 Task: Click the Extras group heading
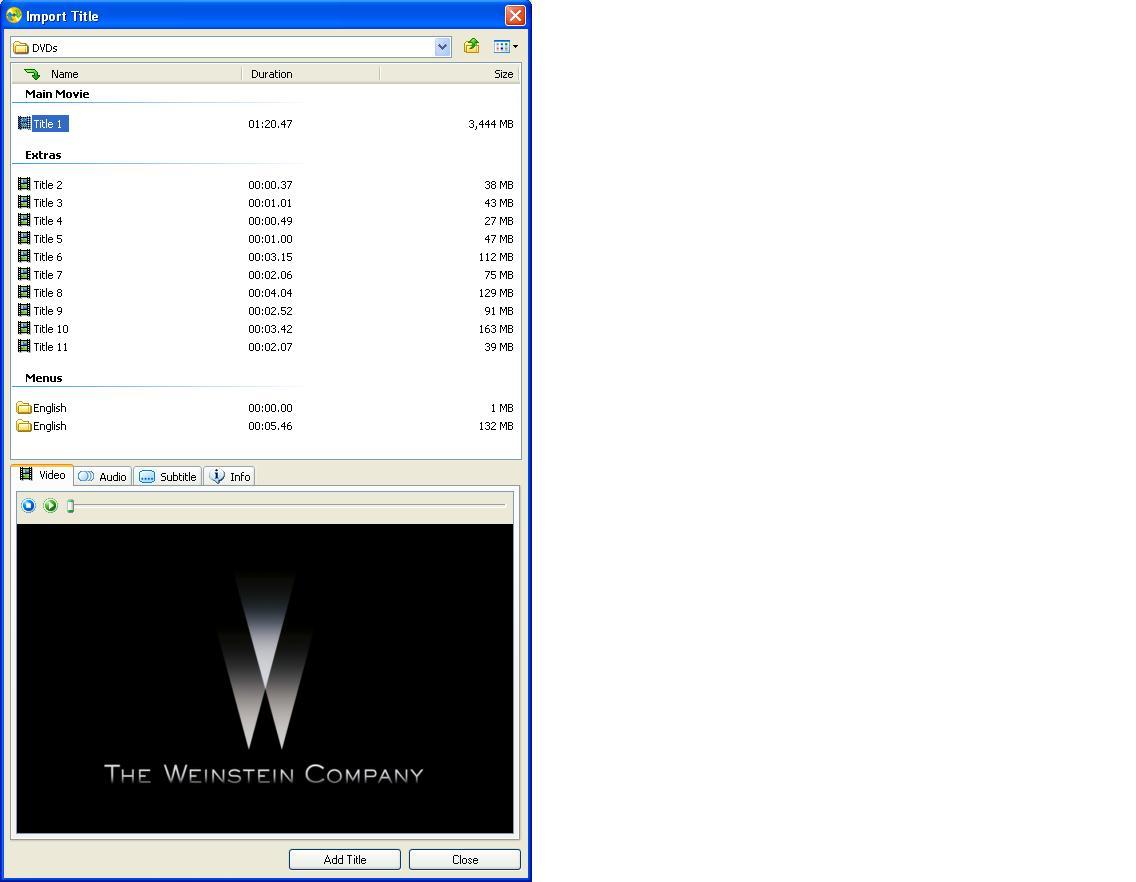click(43, 155)
